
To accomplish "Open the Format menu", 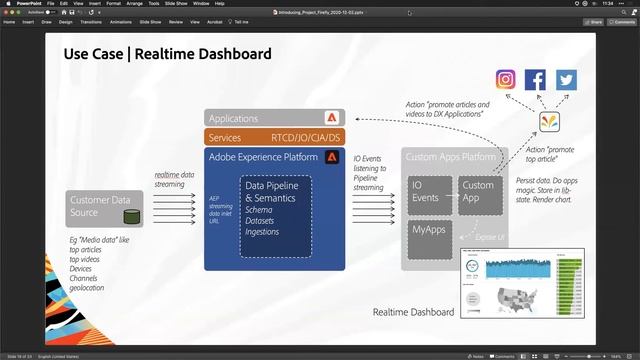I will [x=113, y=3].
